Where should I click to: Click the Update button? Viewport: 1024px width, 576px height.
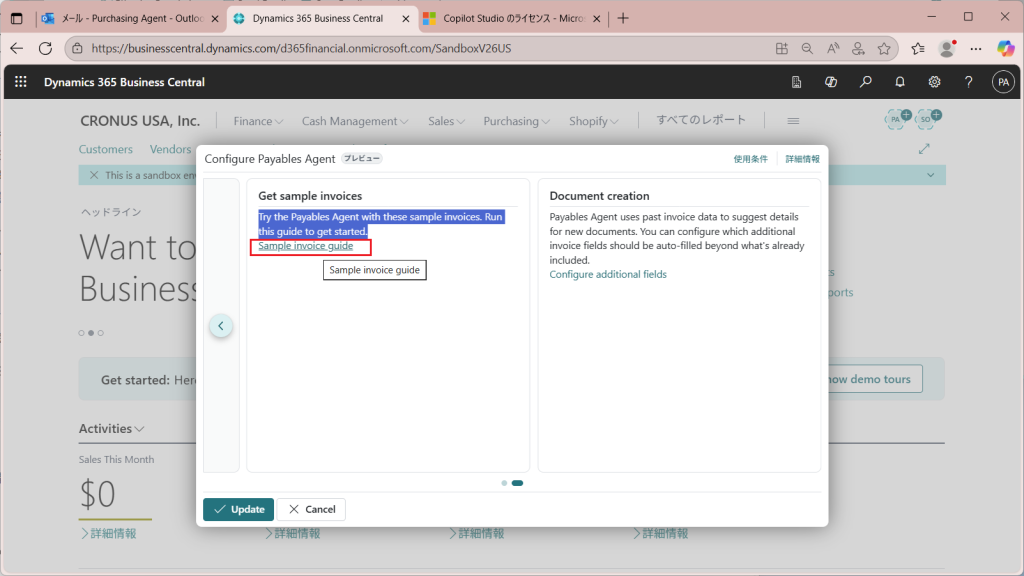(238, 509)
